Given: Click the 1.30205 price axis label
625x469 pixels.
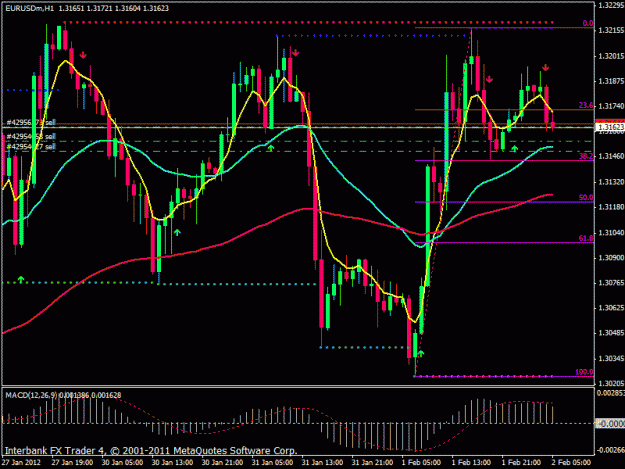Looking at the screenshot, I should pyautogui.click(x=611, y=383).
